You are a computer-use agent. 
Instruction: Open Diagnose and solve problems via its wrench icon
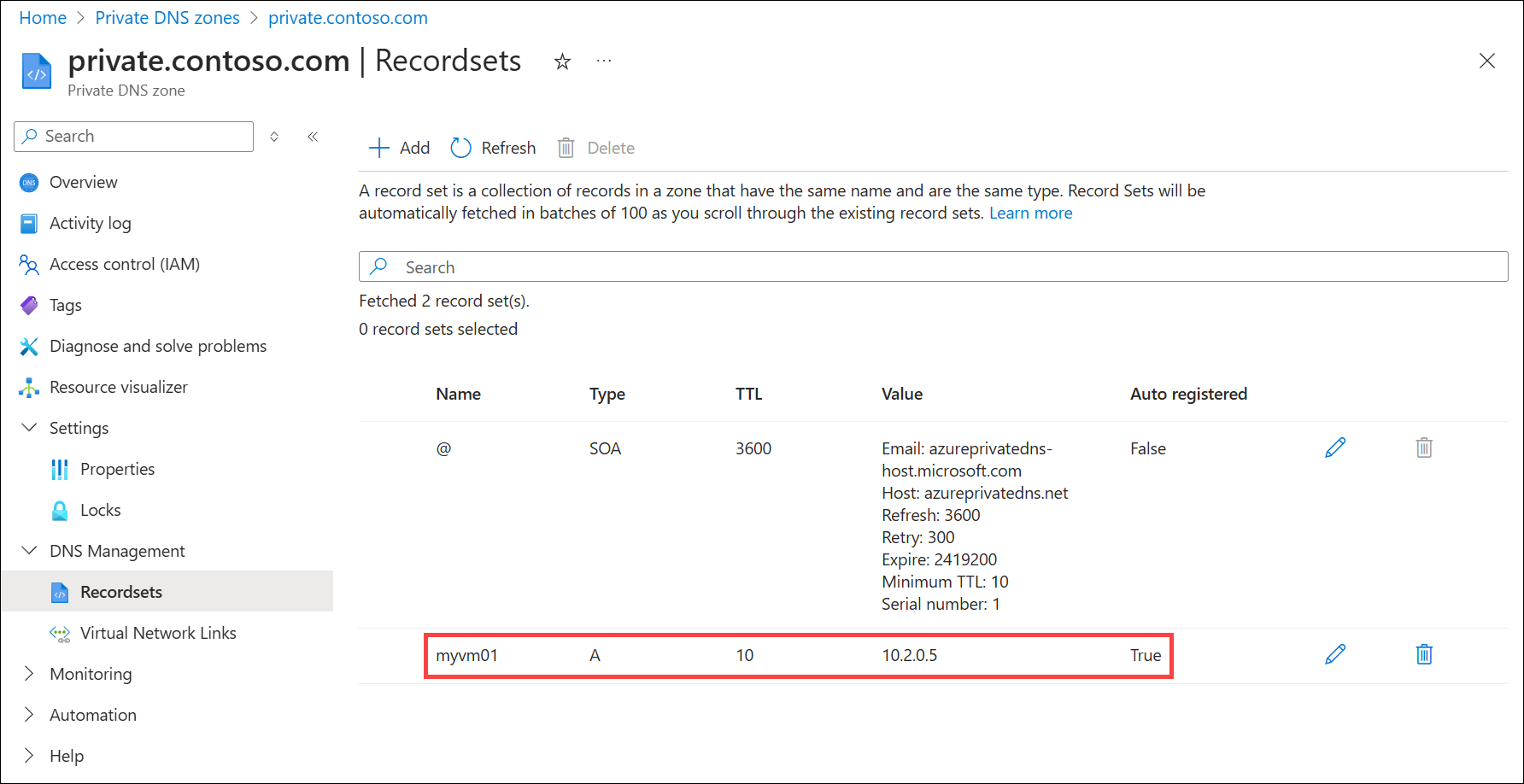28,346
